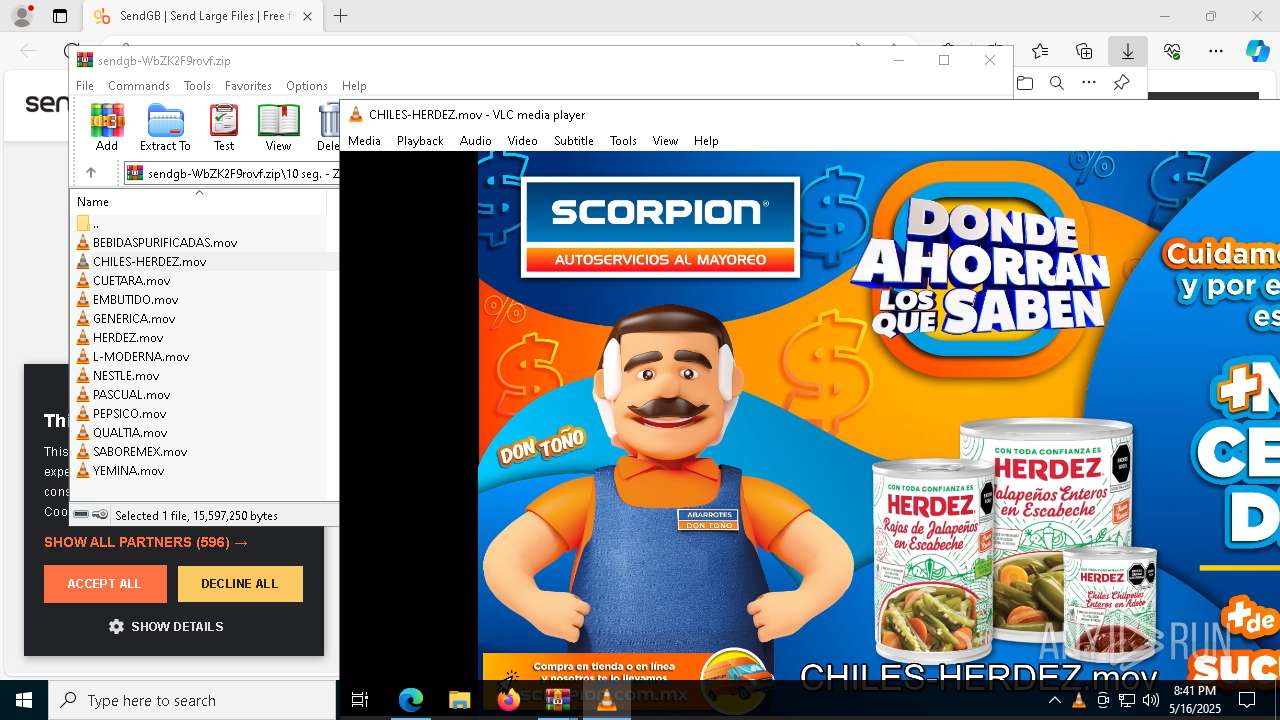Open VLC Subtitle menu
The width and height of the screenshot is (1280, 720).
coord(574,141)
